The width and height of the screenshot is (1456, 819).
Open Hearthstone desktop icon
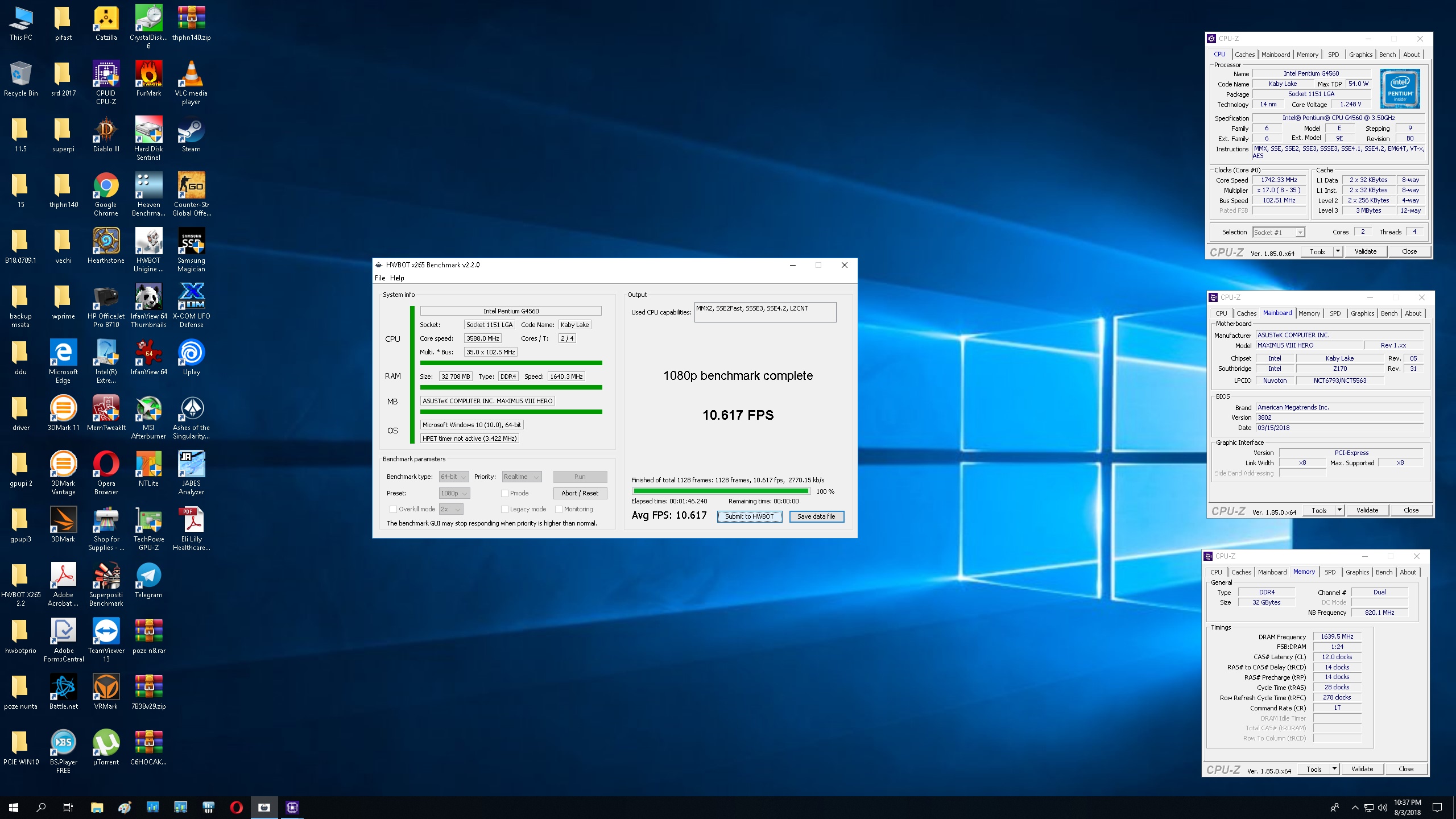[106, 246]
